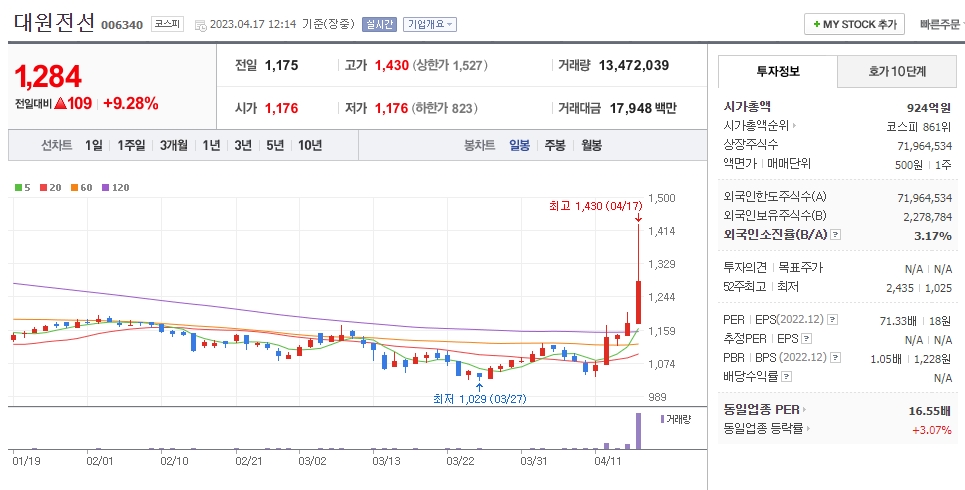Click the 최저 1,029 (03/27) chart marker

pyautogui.click(x=480, y=399)
